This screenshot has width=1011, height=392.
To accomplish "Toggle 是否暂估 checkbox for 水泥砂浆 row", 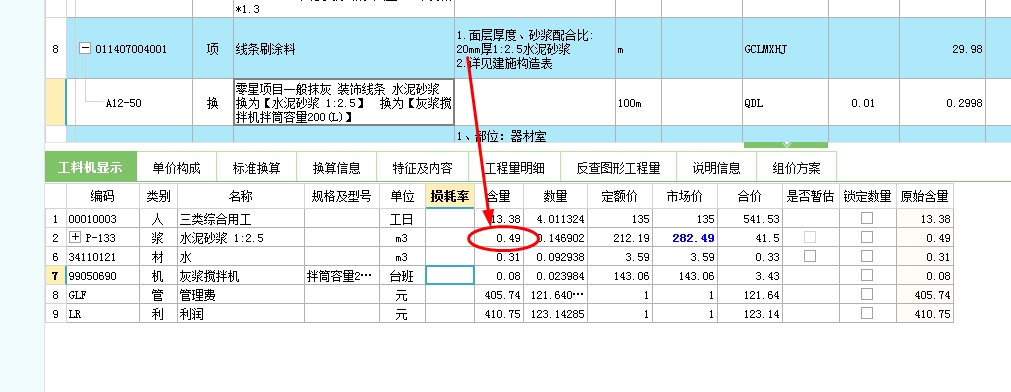I will pos(810,237).
